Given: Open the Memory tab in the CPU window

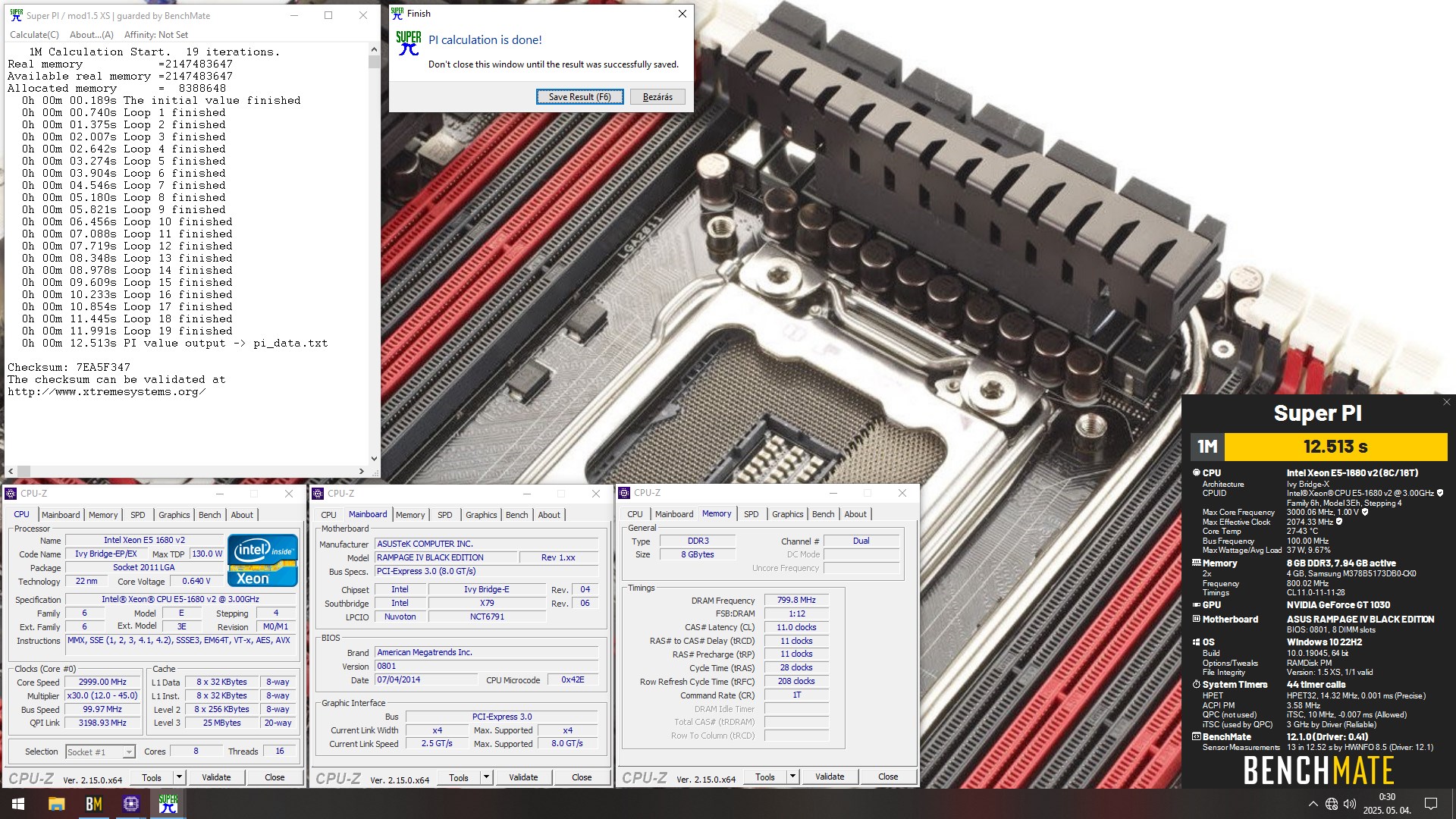Looking at the screenshot, I should (x=103, y=515).
